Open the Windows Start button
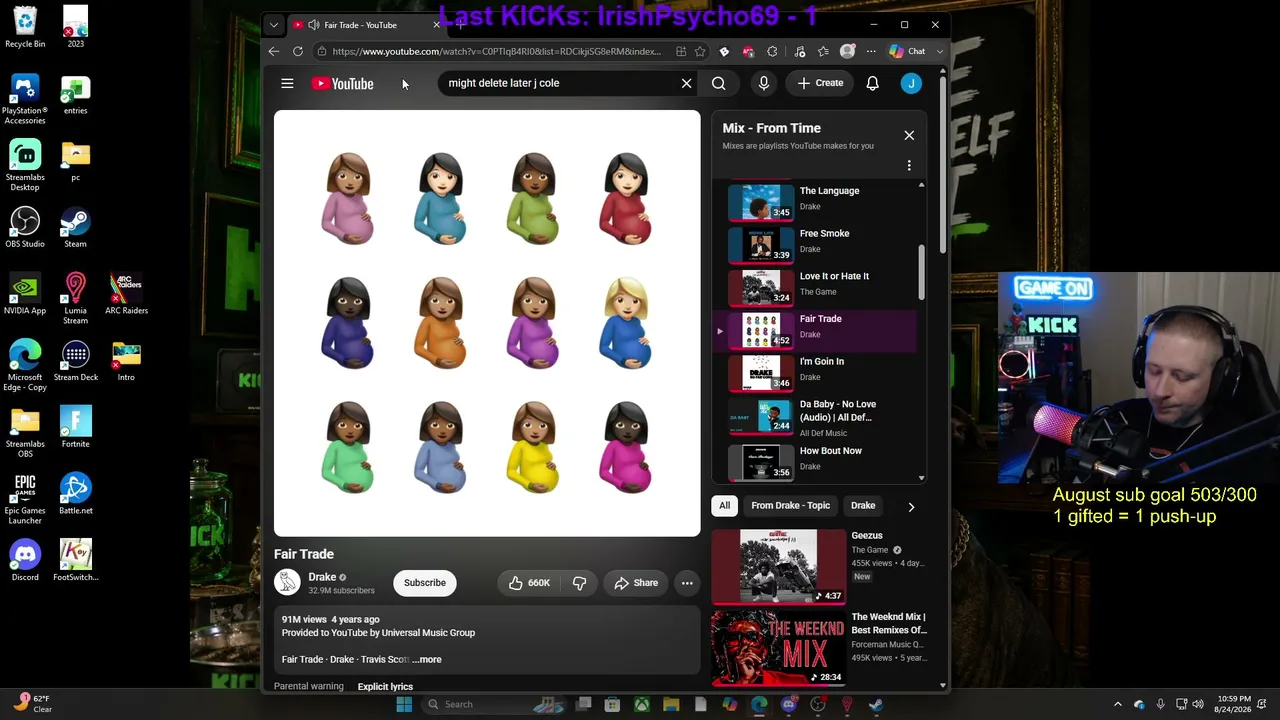The image size is (1280, 720). click(x=404, y=704)
